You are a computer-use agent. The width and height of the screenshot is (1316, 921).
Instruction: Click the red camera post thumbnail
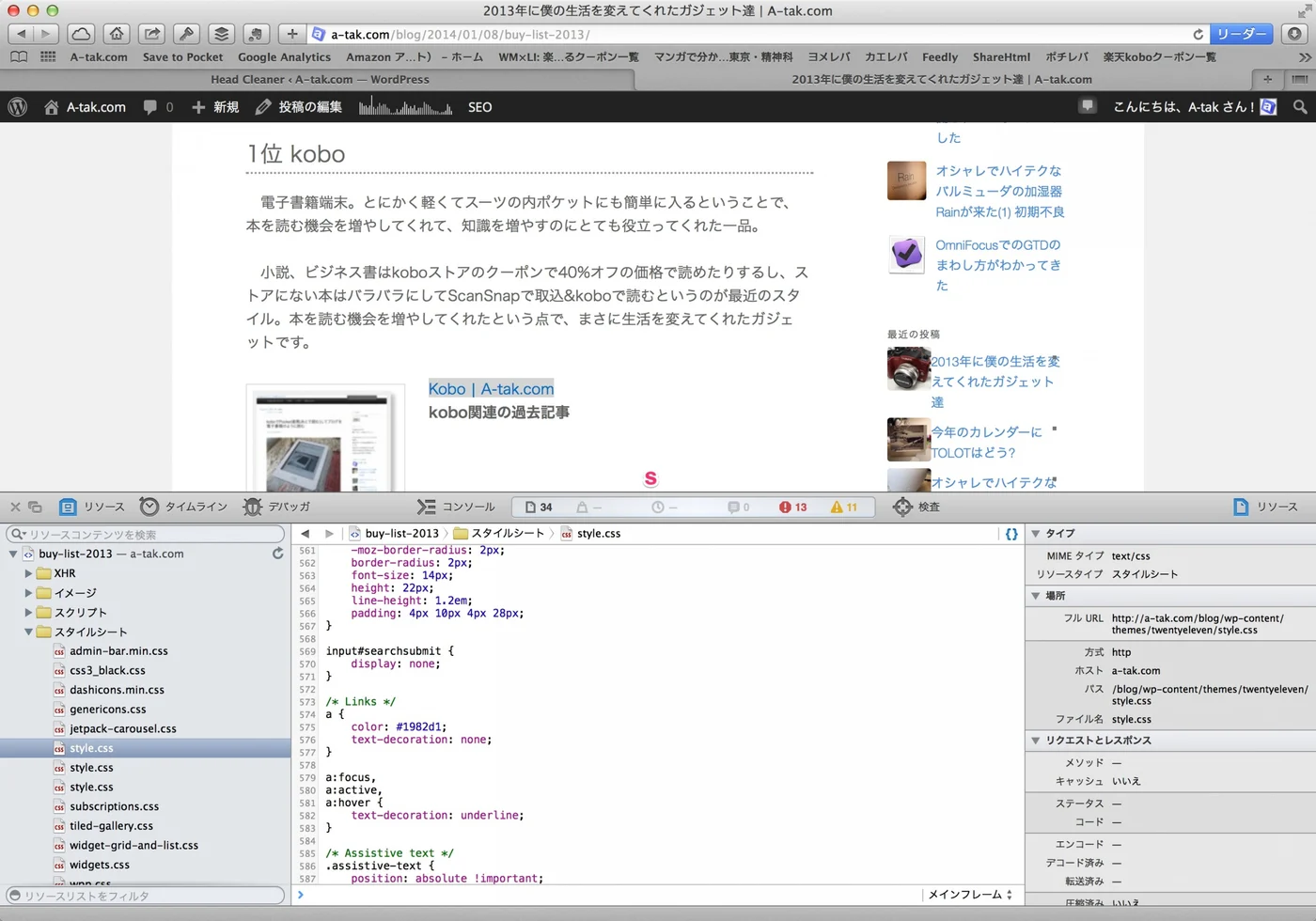908,368
